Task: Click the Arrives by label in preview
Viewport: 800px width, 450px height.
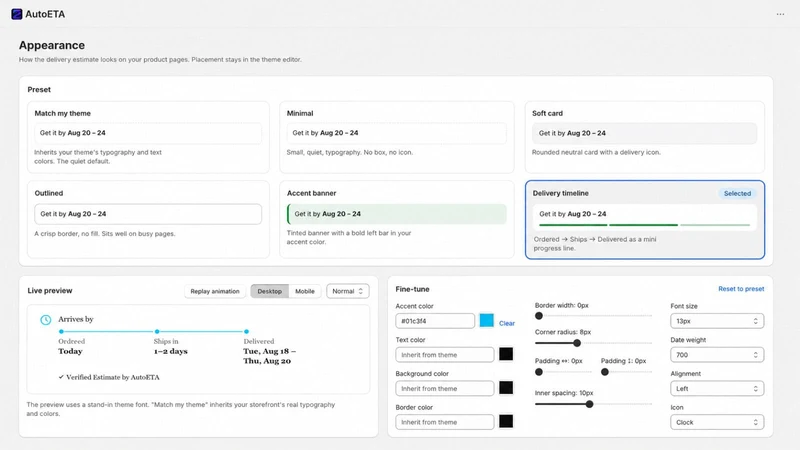Action: click(x=76, y=319)
